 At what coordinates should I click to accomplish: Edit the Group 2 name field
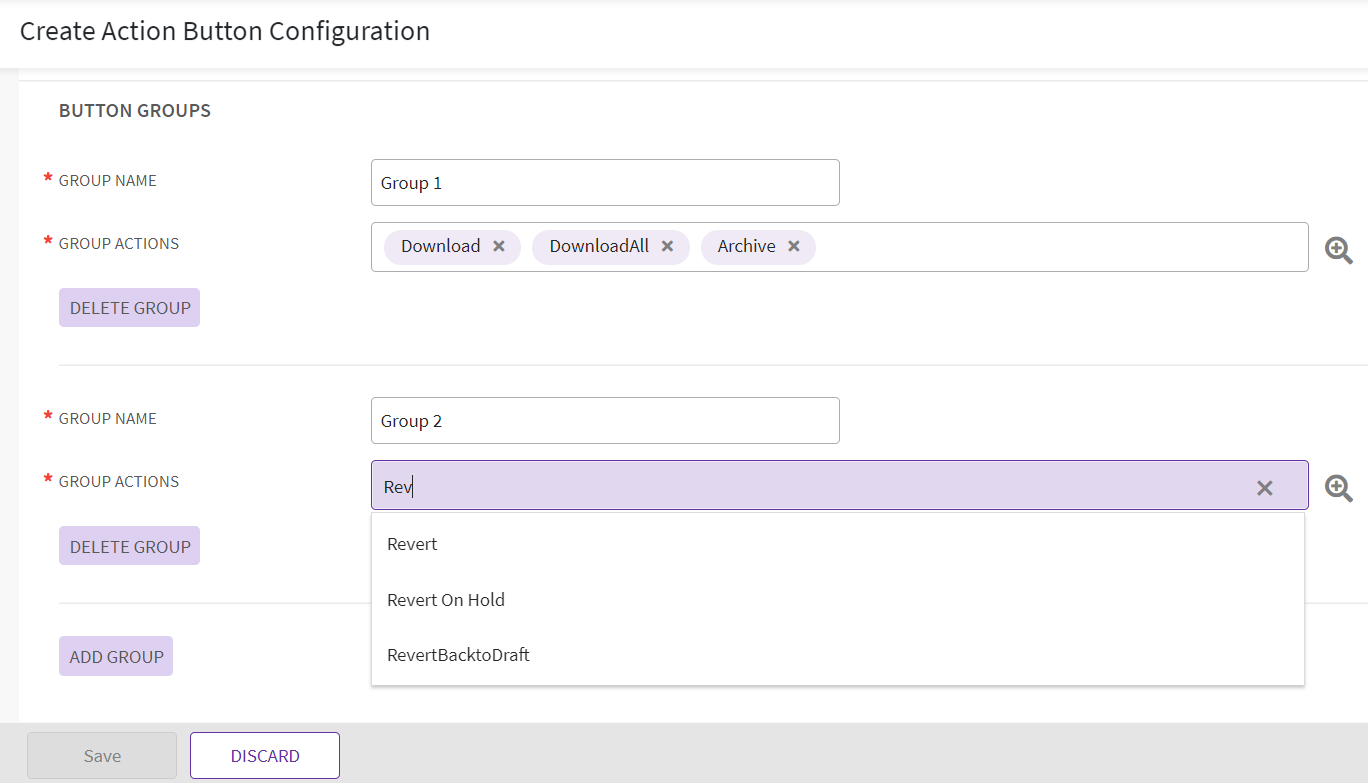click(604, 421)
